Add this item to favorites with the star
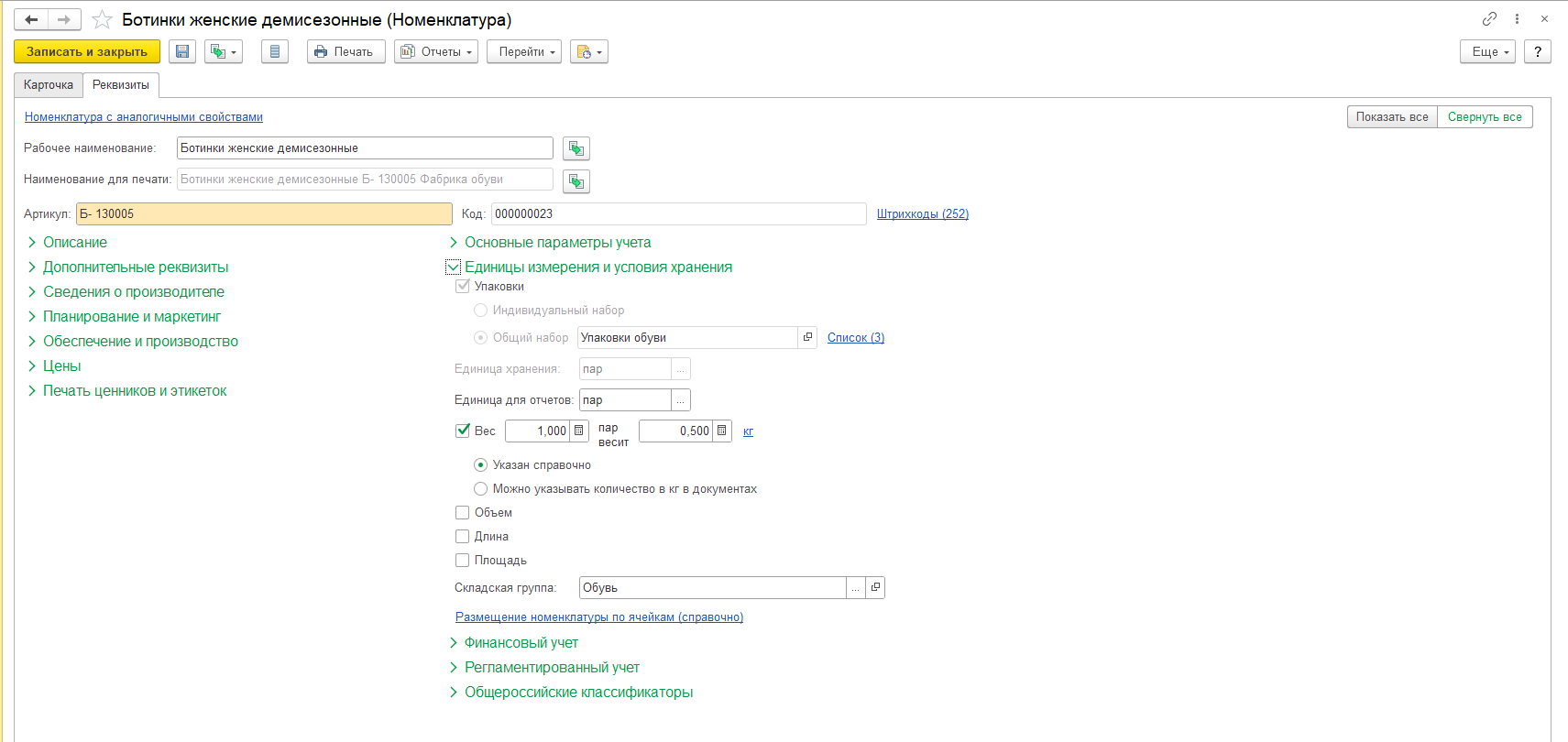 click(x=102, y=19)
